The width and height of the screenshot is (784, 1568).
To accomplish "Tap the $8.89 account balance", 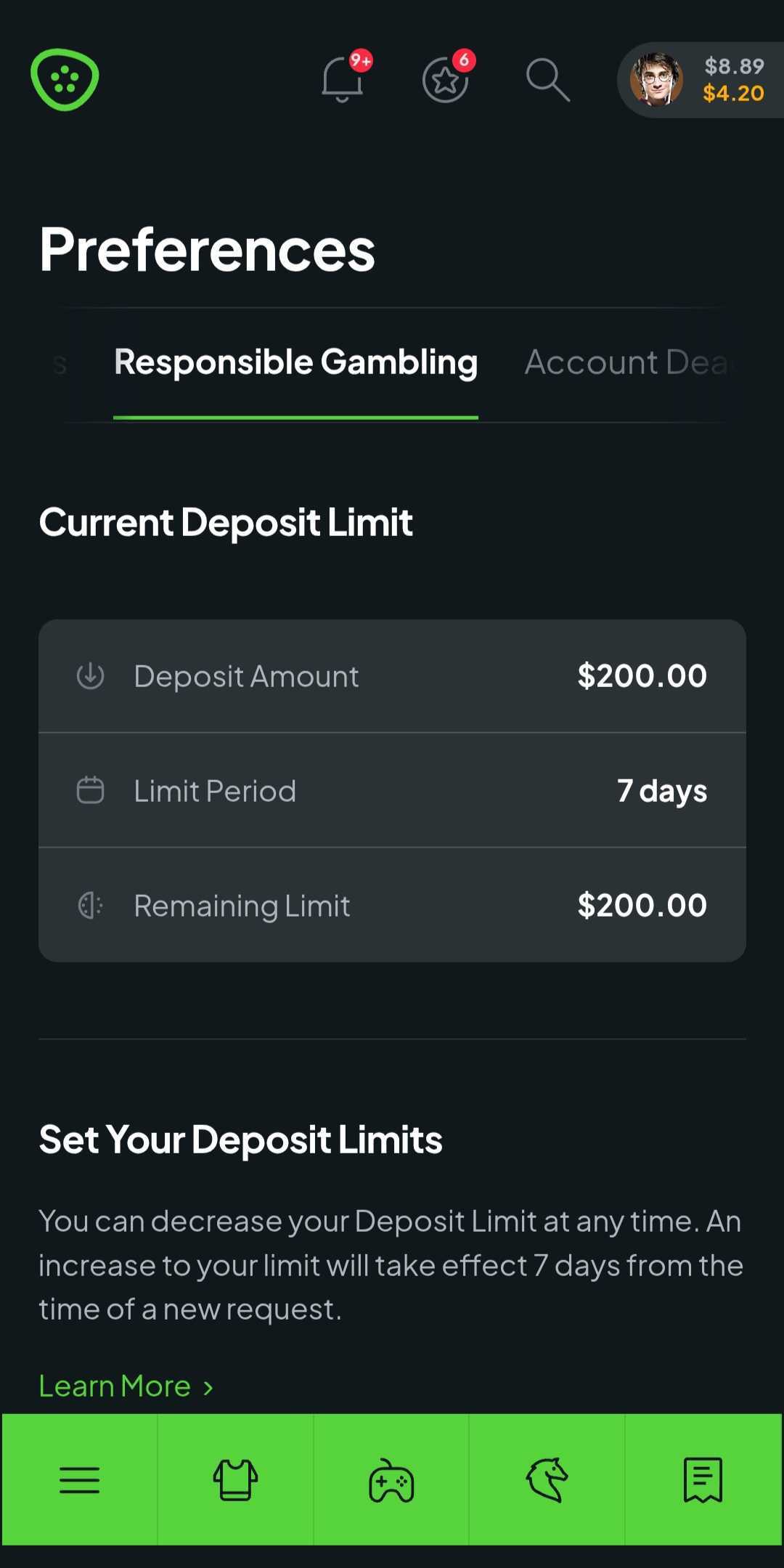I will coord(734,66).
